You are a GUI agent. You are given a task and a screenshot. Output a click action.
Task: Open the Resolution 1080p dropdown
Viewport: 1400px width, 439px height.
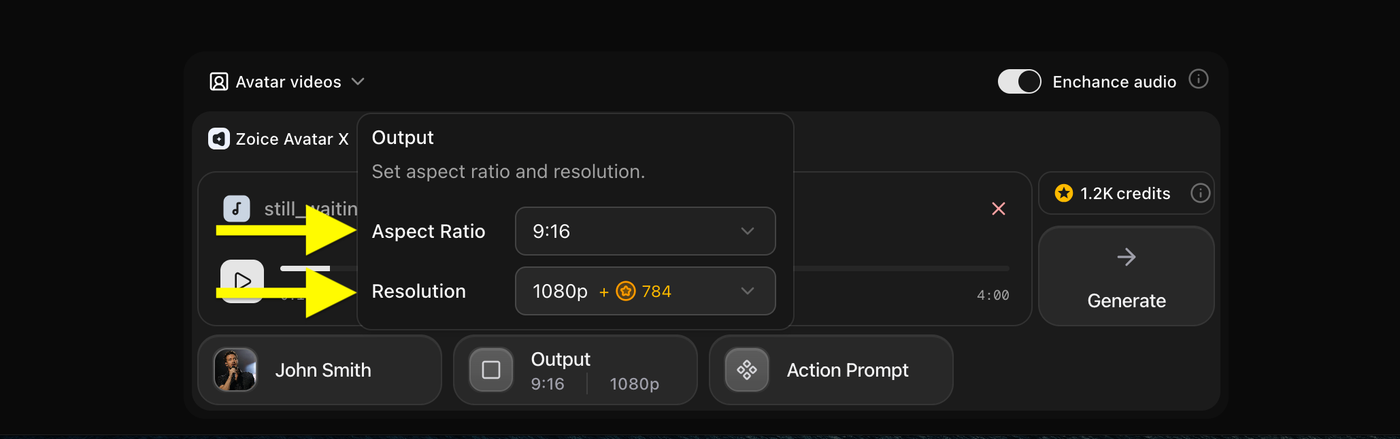[x=645, y=291]
